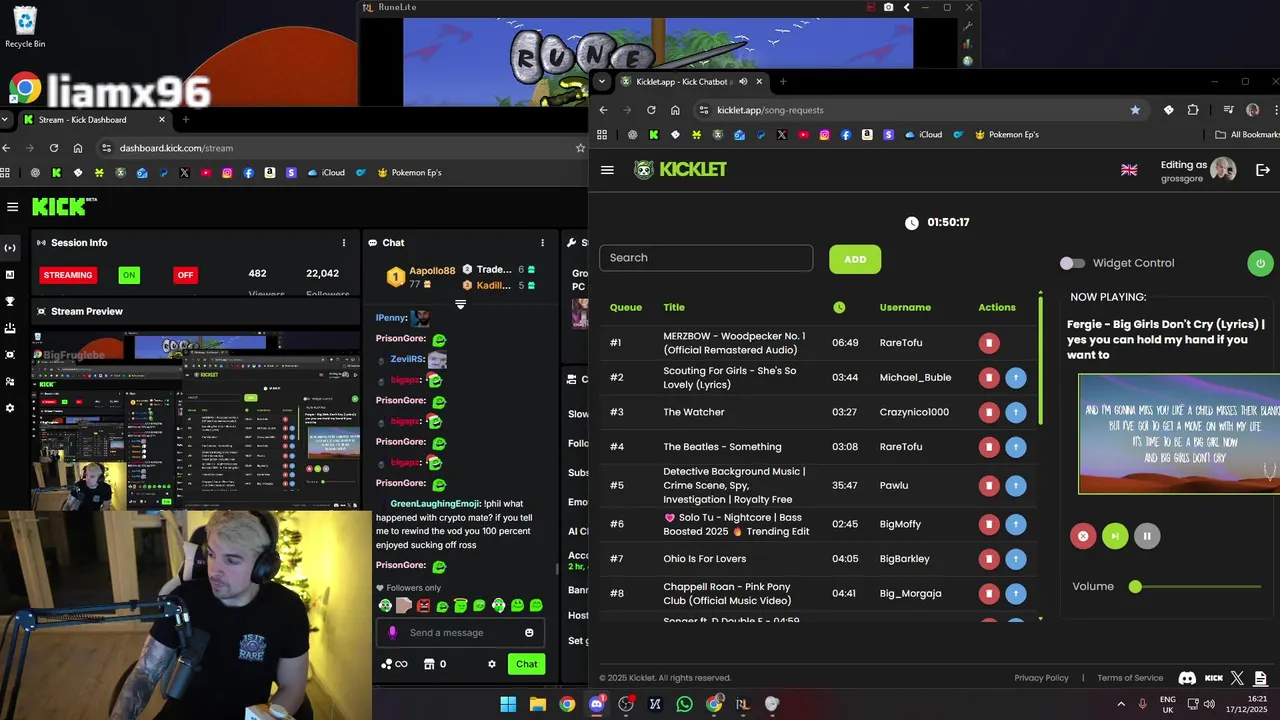Open All Bookmarks folder

click(x=1247, y=135)
